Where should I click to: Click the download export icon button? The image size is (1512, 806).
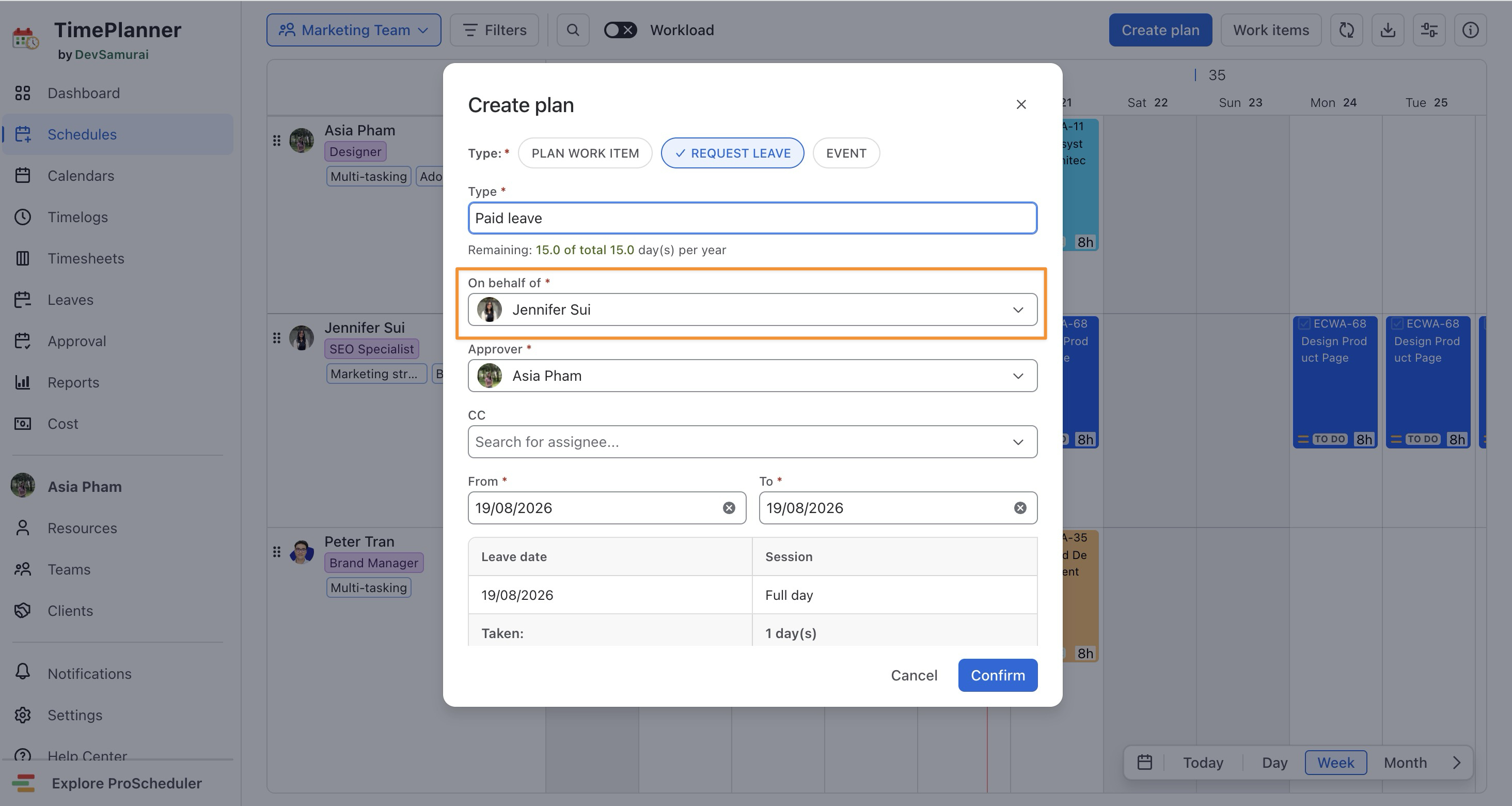[1388, 30]
